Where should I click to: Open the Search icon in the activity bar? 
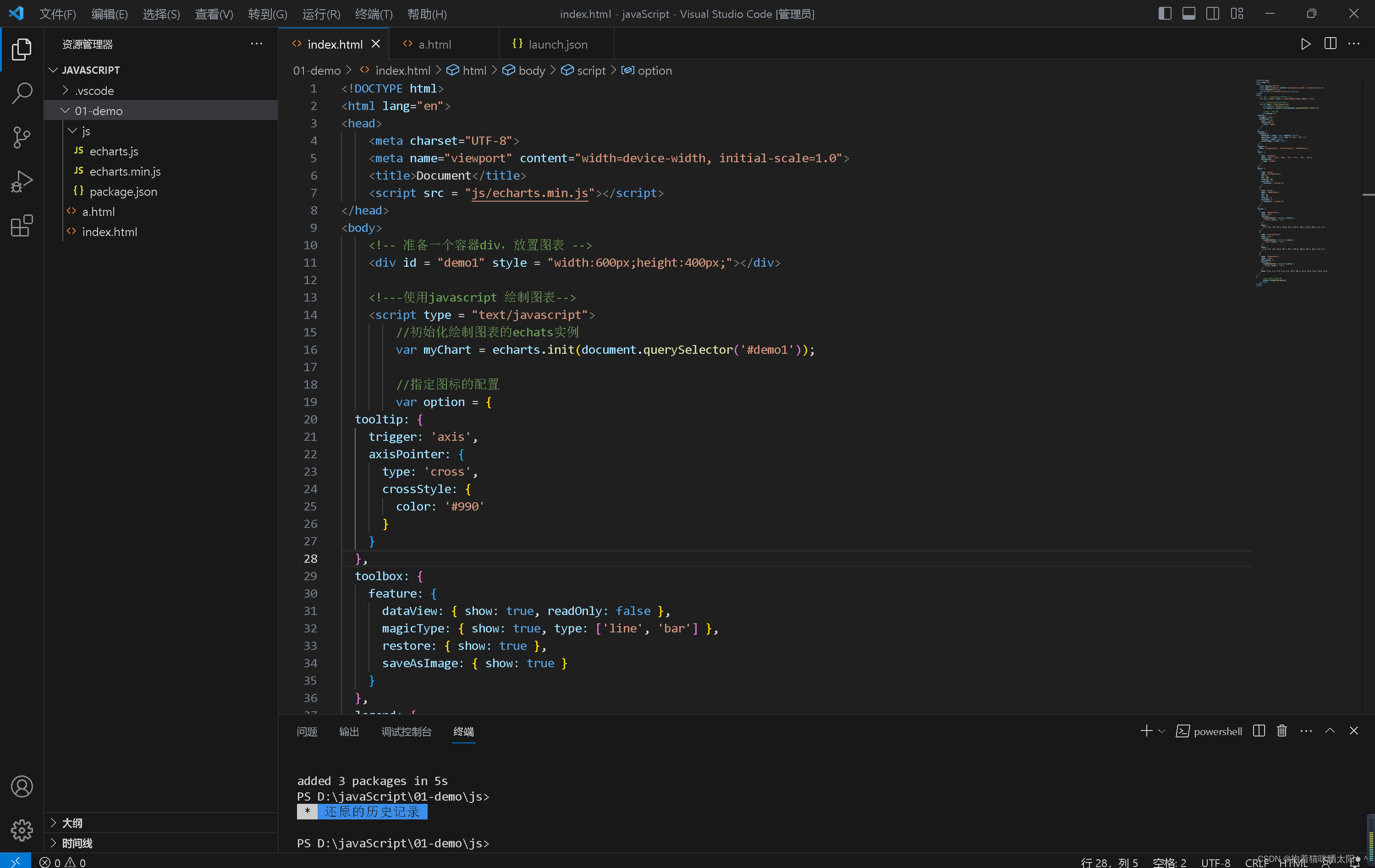coord(21,92)
